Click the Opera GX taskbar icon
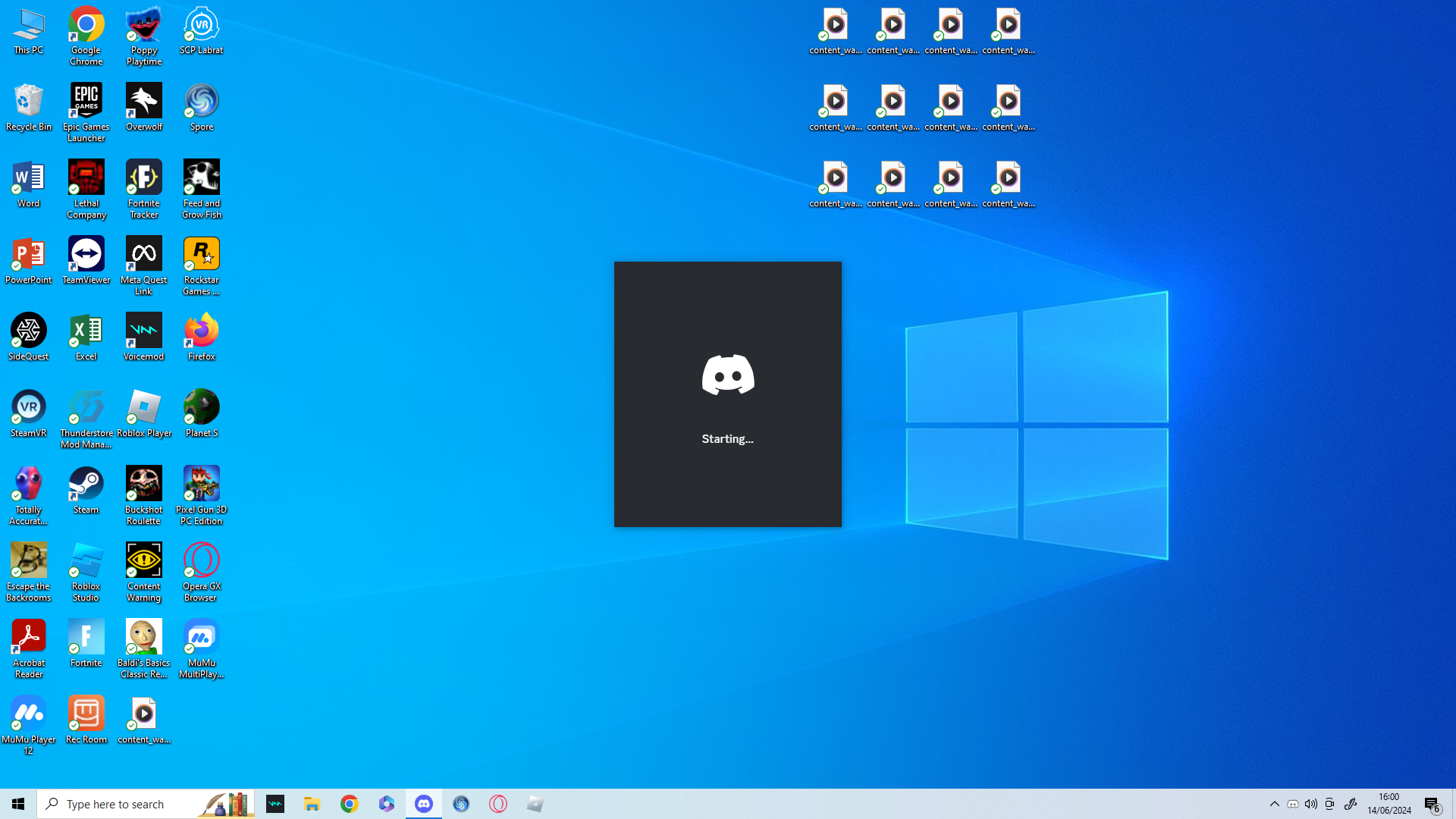The width and height of the screenshot is (1456, 819). 498,804
